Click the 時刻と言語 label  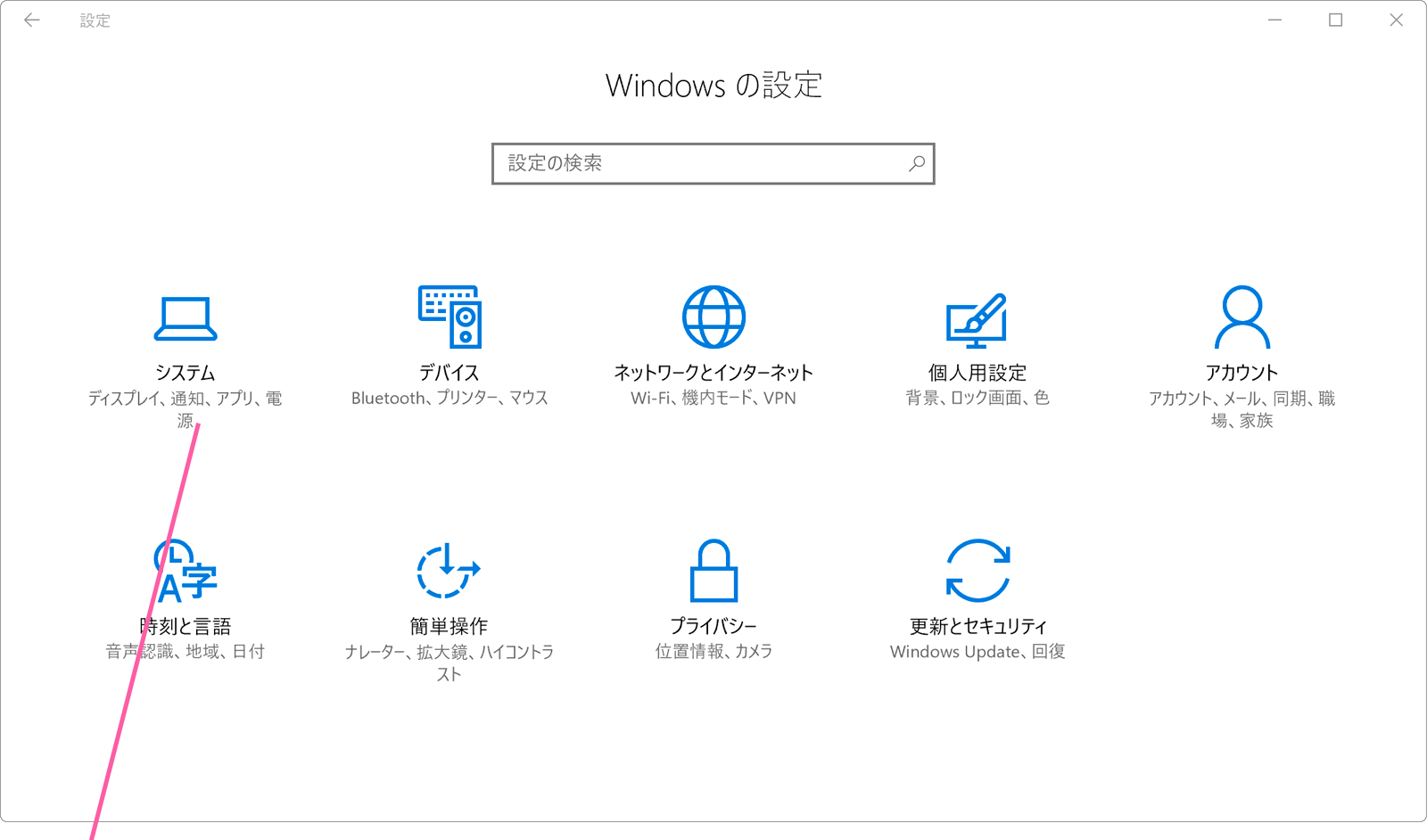pyautogui.click(x=186, y=626)
